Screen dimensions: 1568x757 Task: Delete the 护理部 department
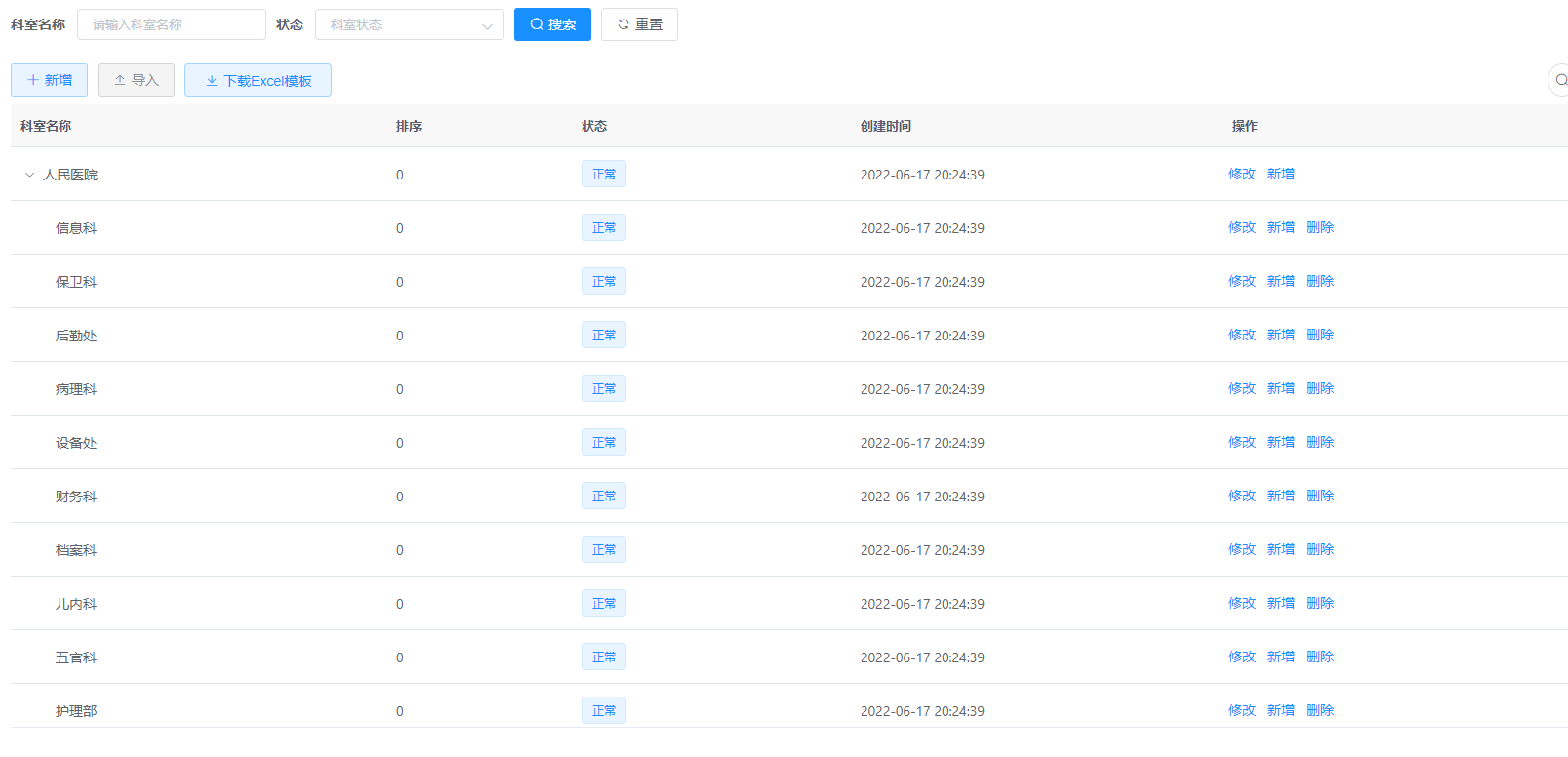point(1320,710)
